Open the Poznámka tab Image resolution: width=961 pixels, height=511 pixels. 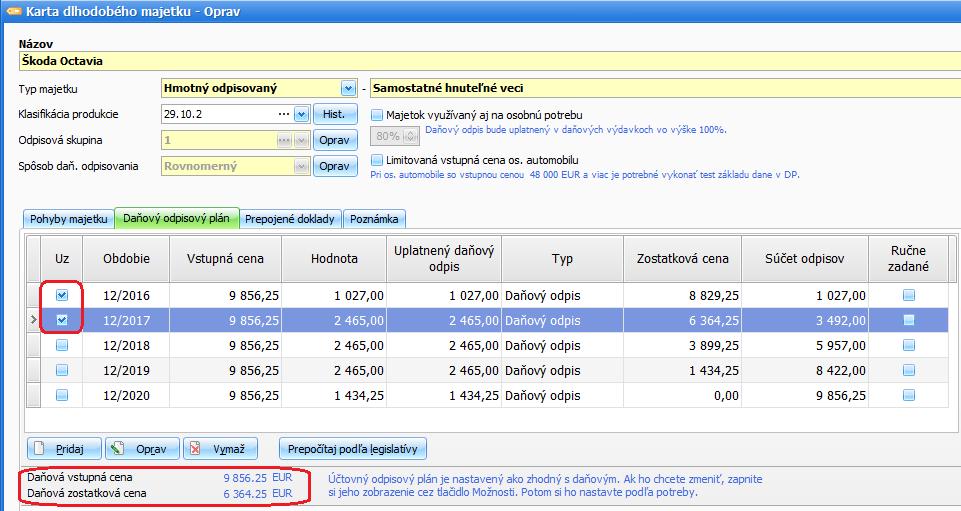(374, 219)
